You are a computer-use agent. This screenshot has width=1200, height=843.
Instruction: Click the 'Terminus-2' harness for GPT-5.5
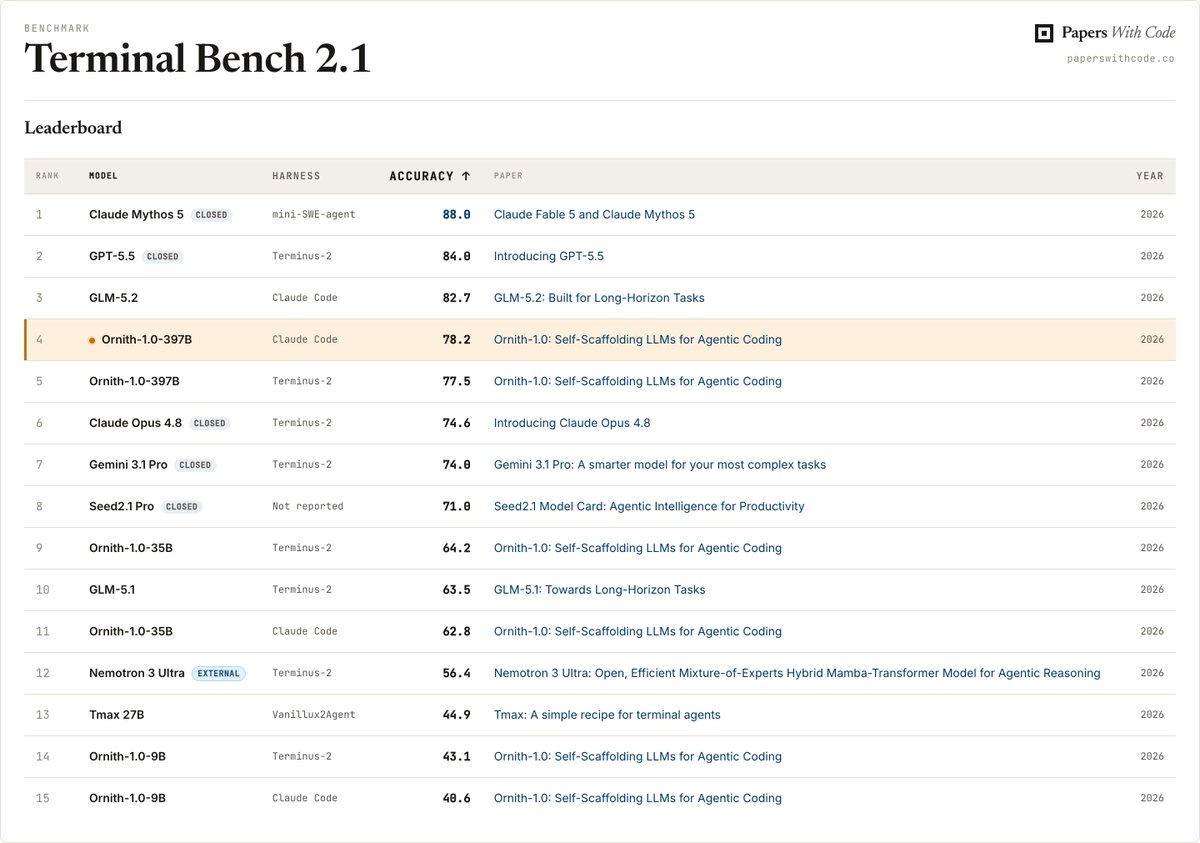302,257
